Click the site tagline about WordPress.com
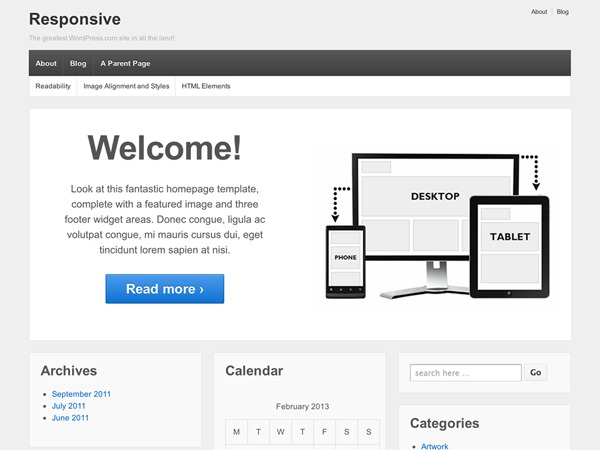The height and width of the screenshot is (450, 600). (102, 38)
